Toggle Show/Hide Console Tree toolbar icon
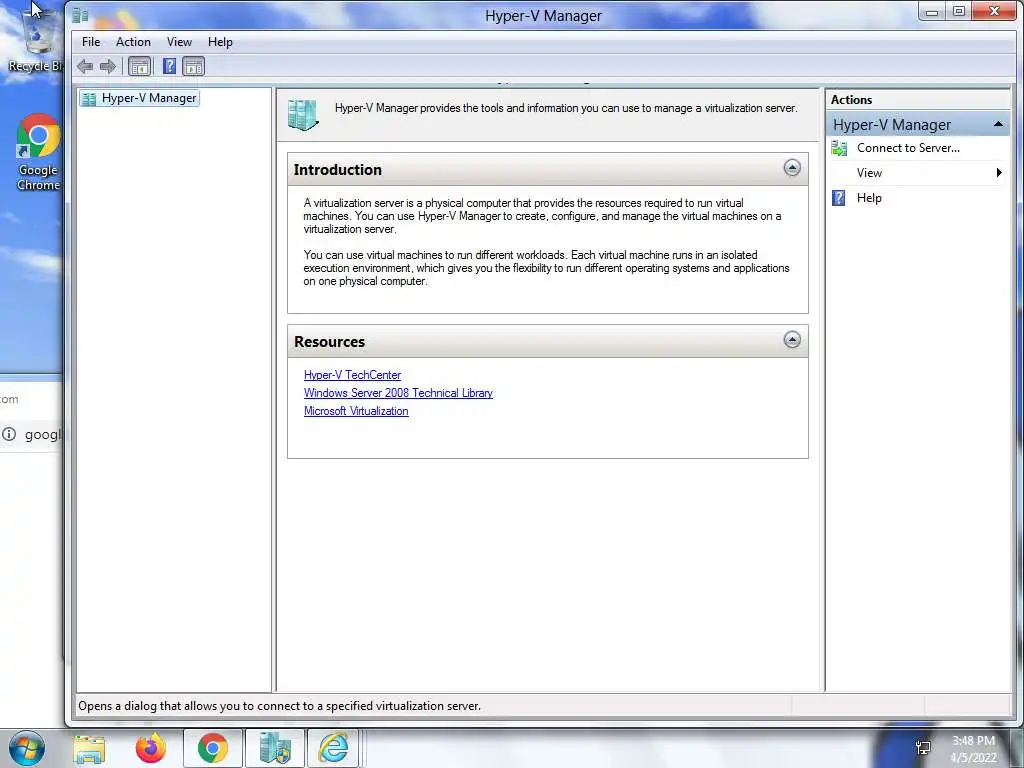Image resolution: width=1024 pixels, height=768 pixels. [140, 66]
